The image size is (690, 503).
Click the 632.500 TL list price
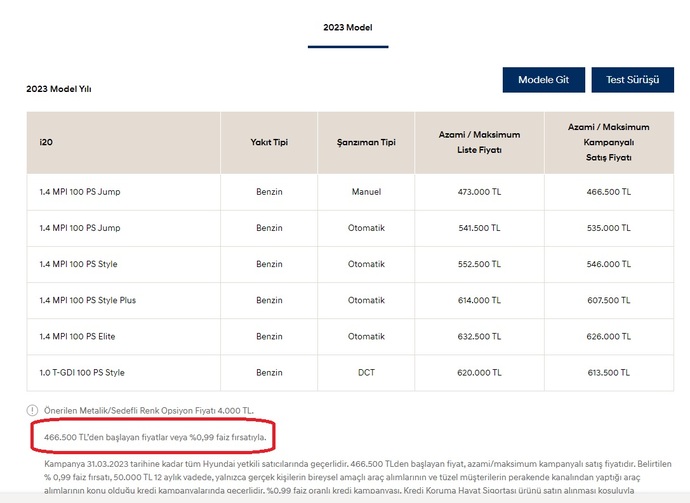[479, 336]
